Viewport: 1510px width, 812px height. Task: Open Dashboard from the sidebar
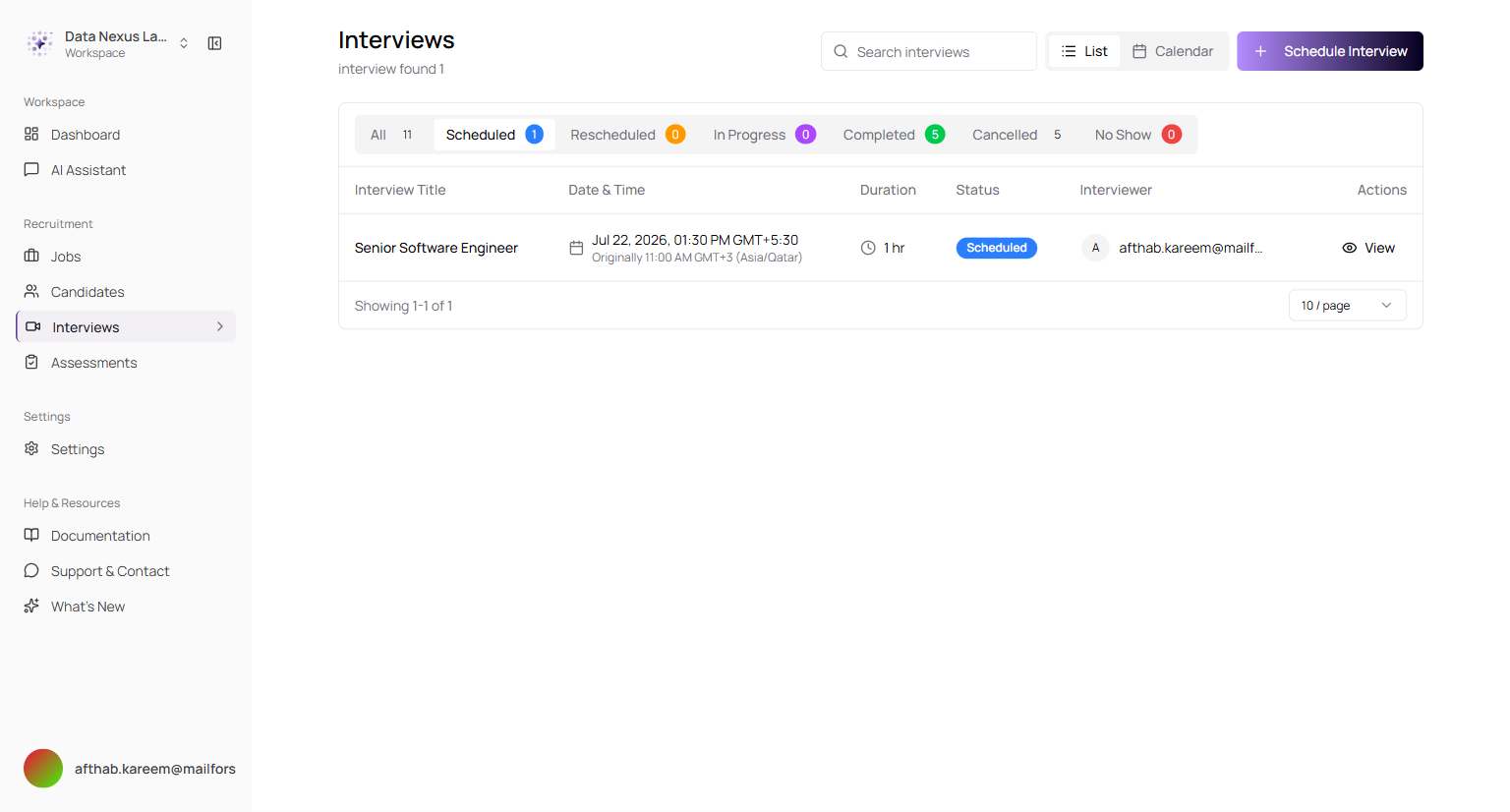[126, 134]
